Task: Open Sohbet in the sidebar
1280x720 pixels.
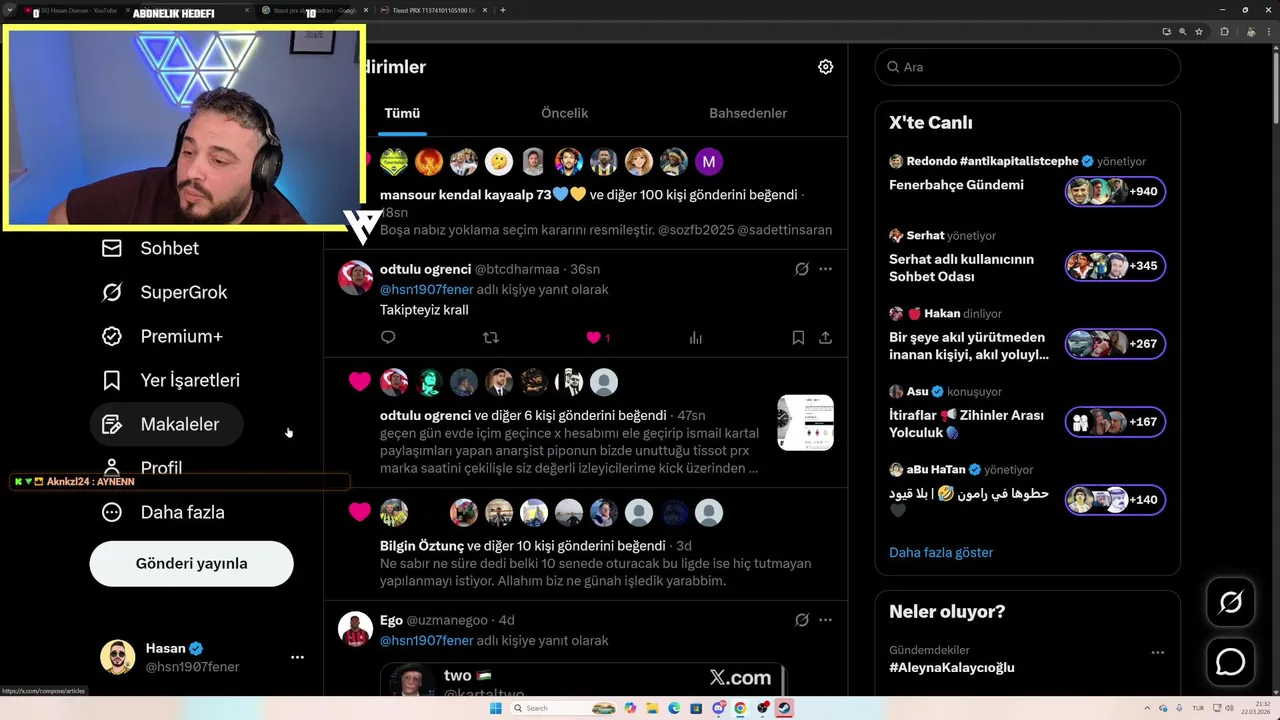Action: 150,248
